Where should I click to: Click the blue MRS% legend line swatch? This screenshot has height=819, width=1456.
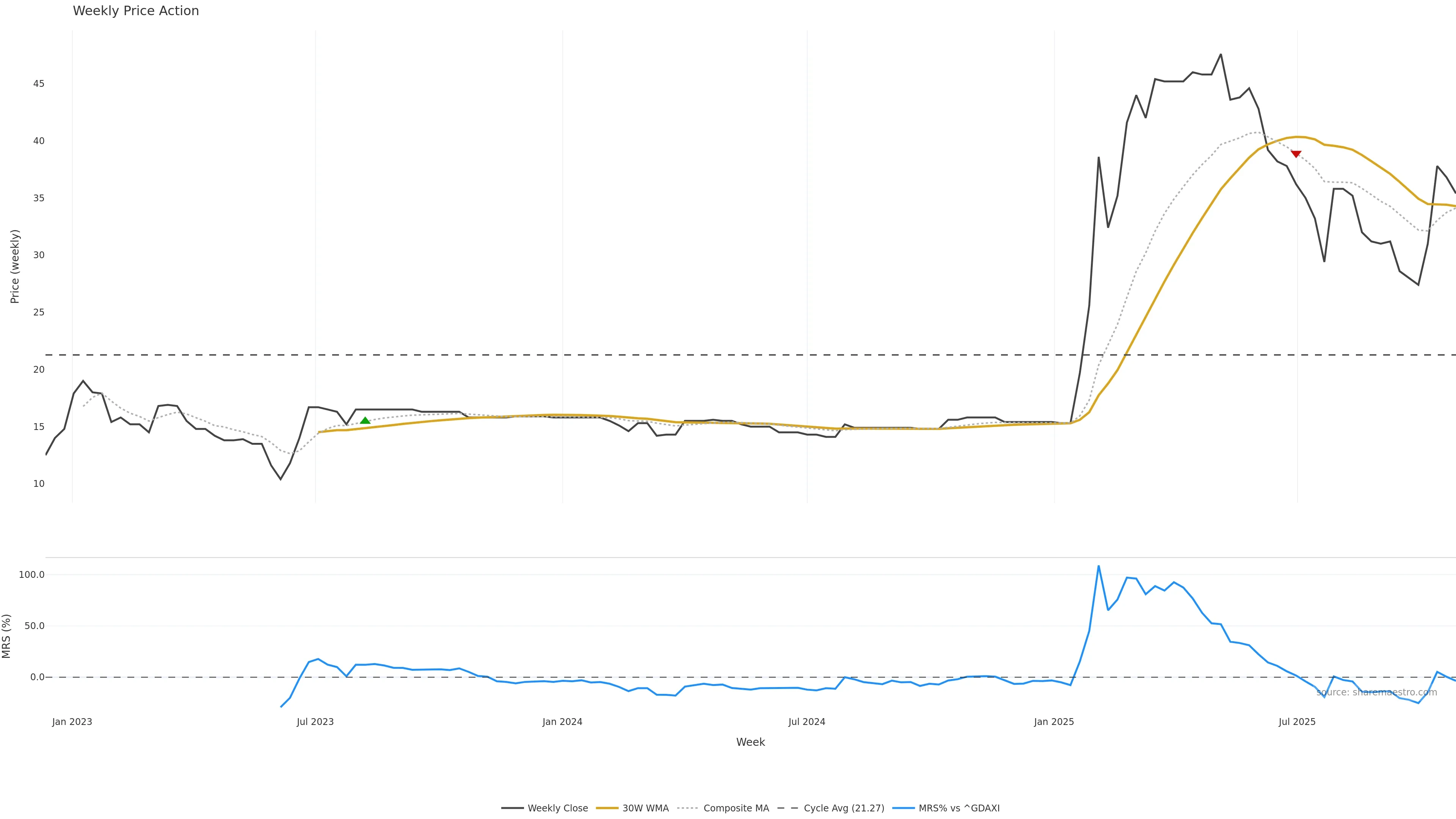pos(903,808)
